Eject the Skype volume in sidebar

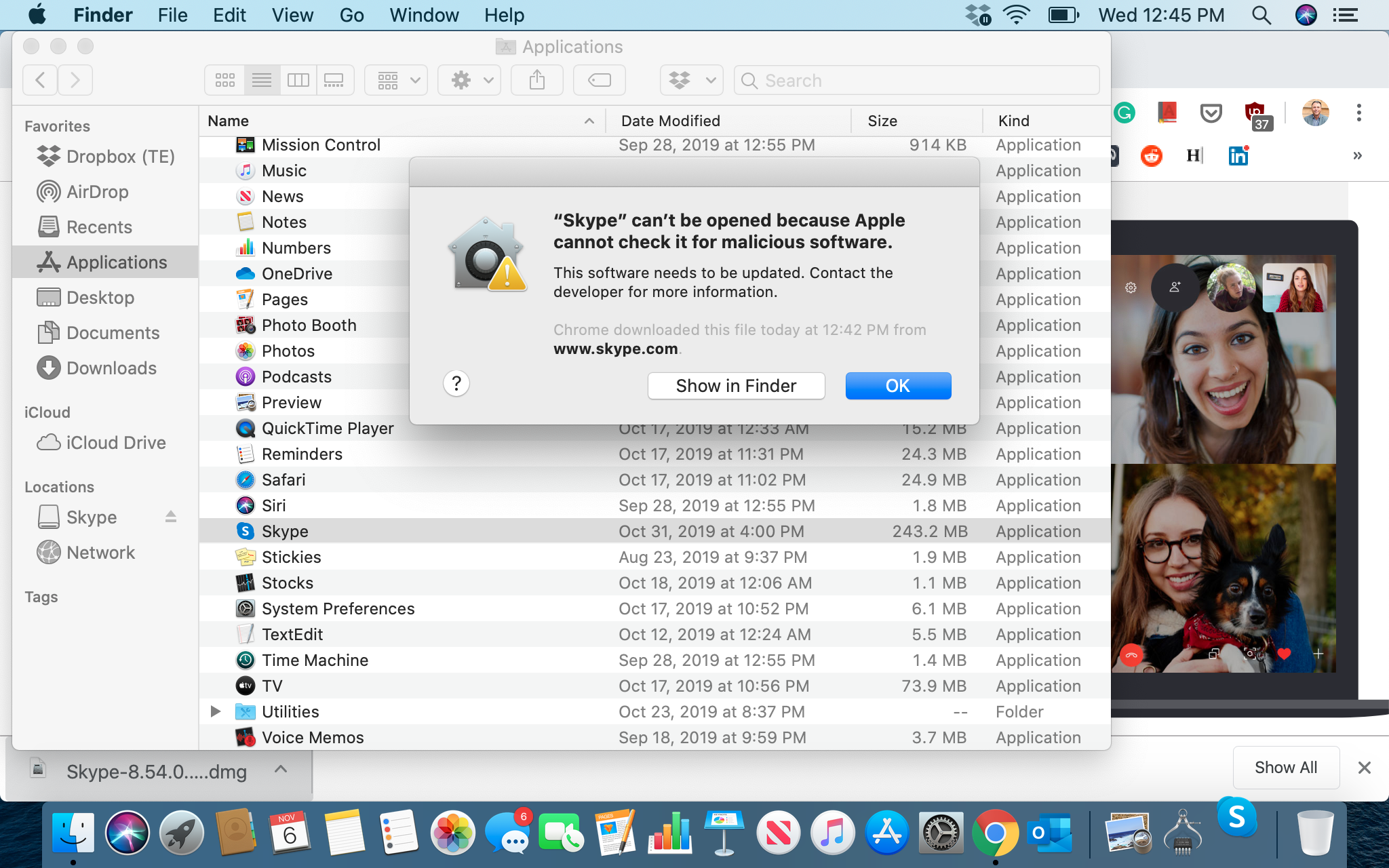pos(171,517)
